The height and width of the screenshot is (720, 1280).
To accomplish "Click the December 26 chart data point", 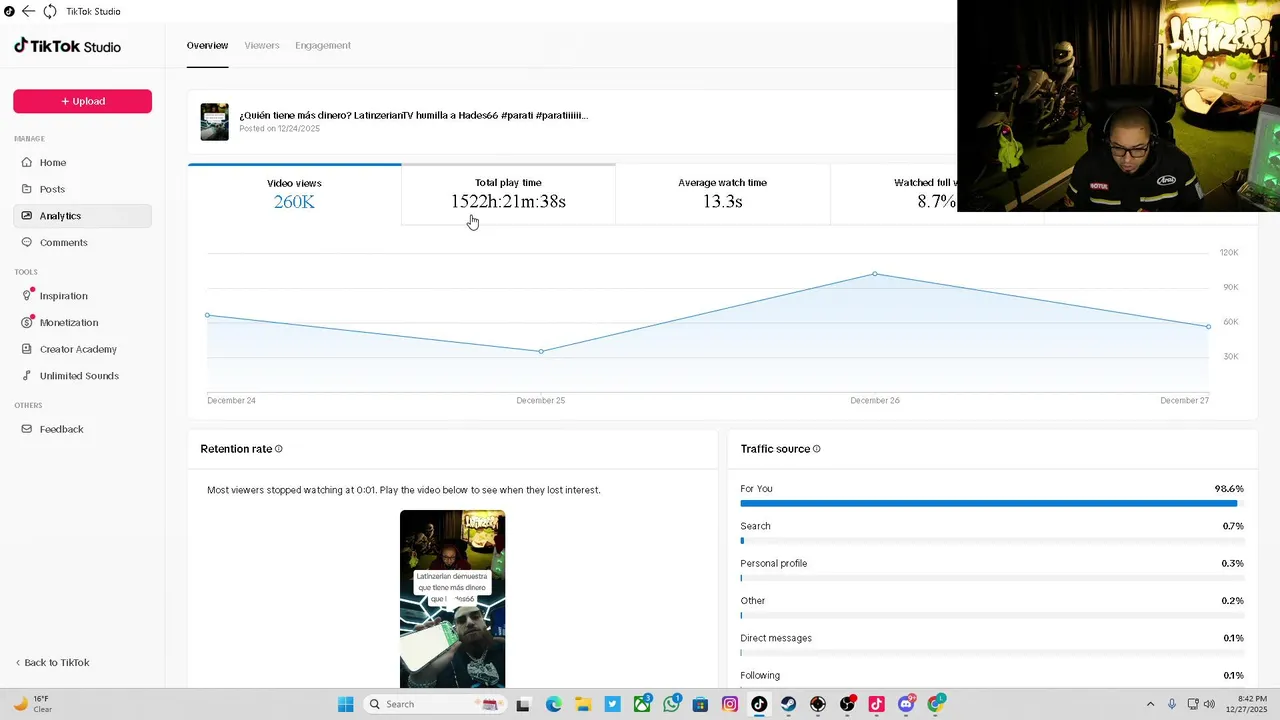I will coord(875,274).
